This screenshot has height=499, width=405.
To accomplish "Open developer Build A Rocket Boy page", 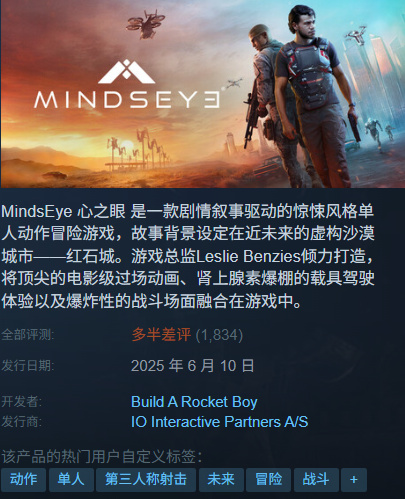I will (194, 402).
